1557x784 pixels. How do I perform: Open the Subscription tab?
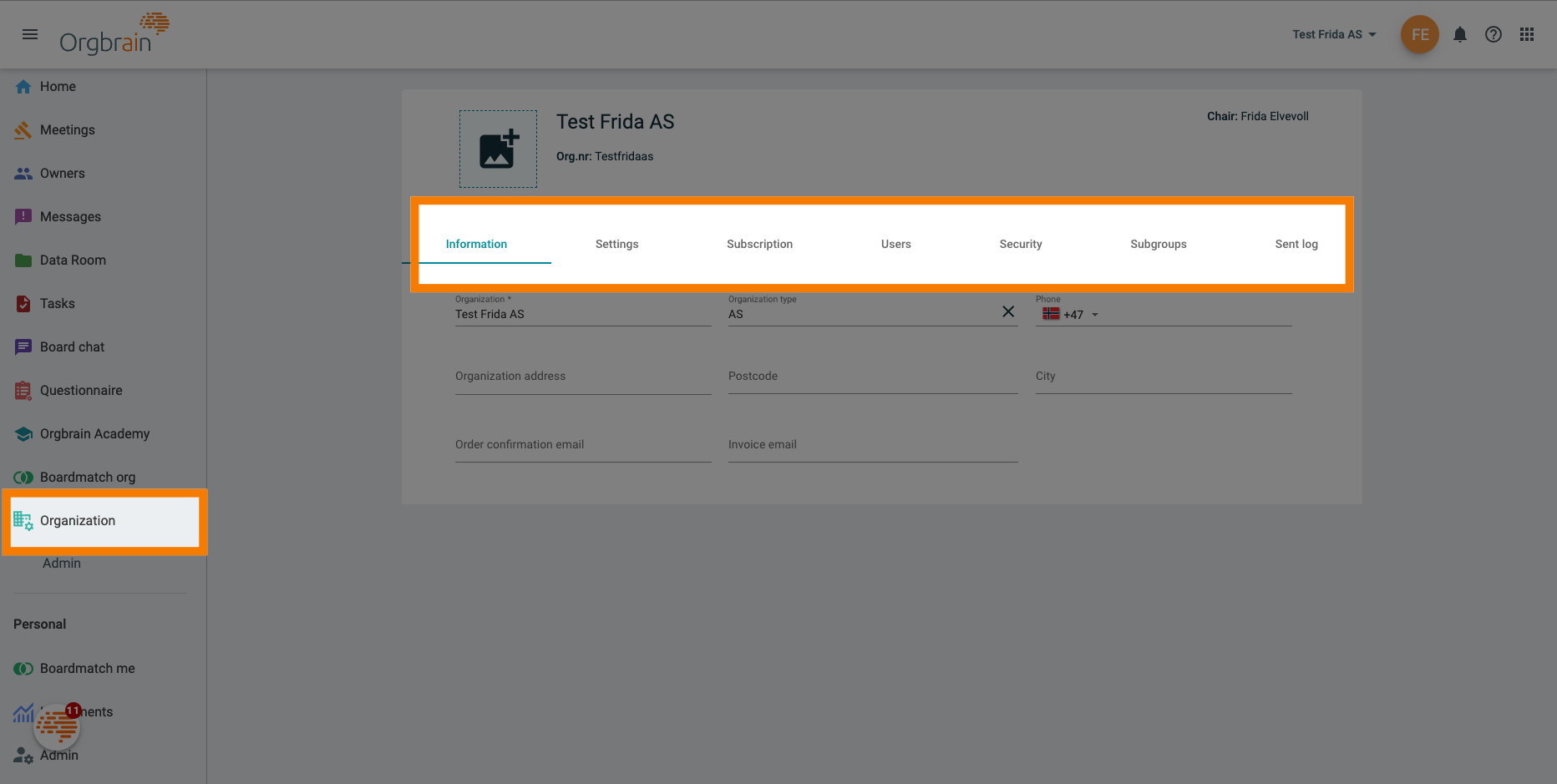(x=759, y=244)
